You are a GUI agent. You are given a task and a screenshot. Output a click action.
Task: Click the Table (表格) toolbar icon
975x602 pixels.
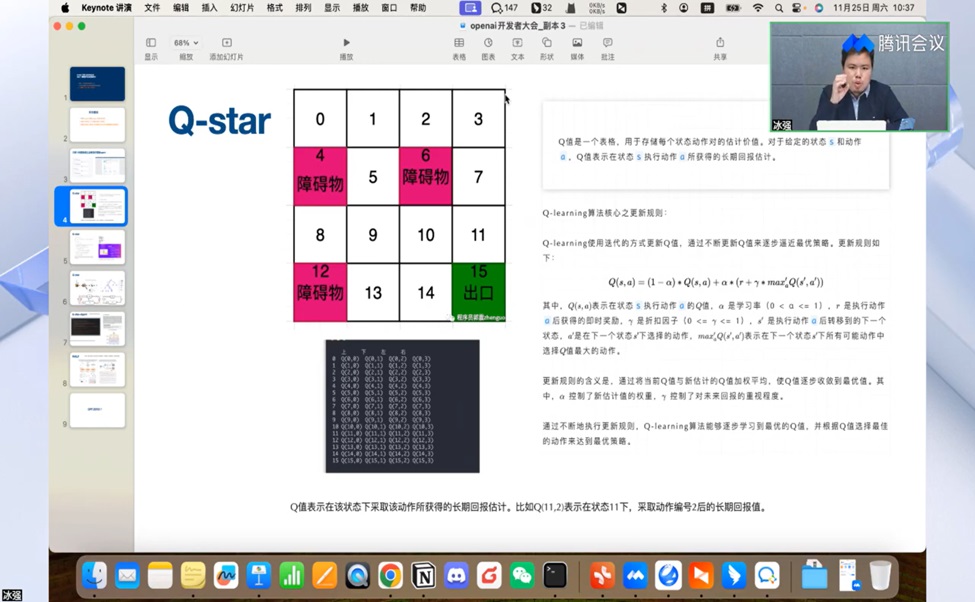click(459, 43)
